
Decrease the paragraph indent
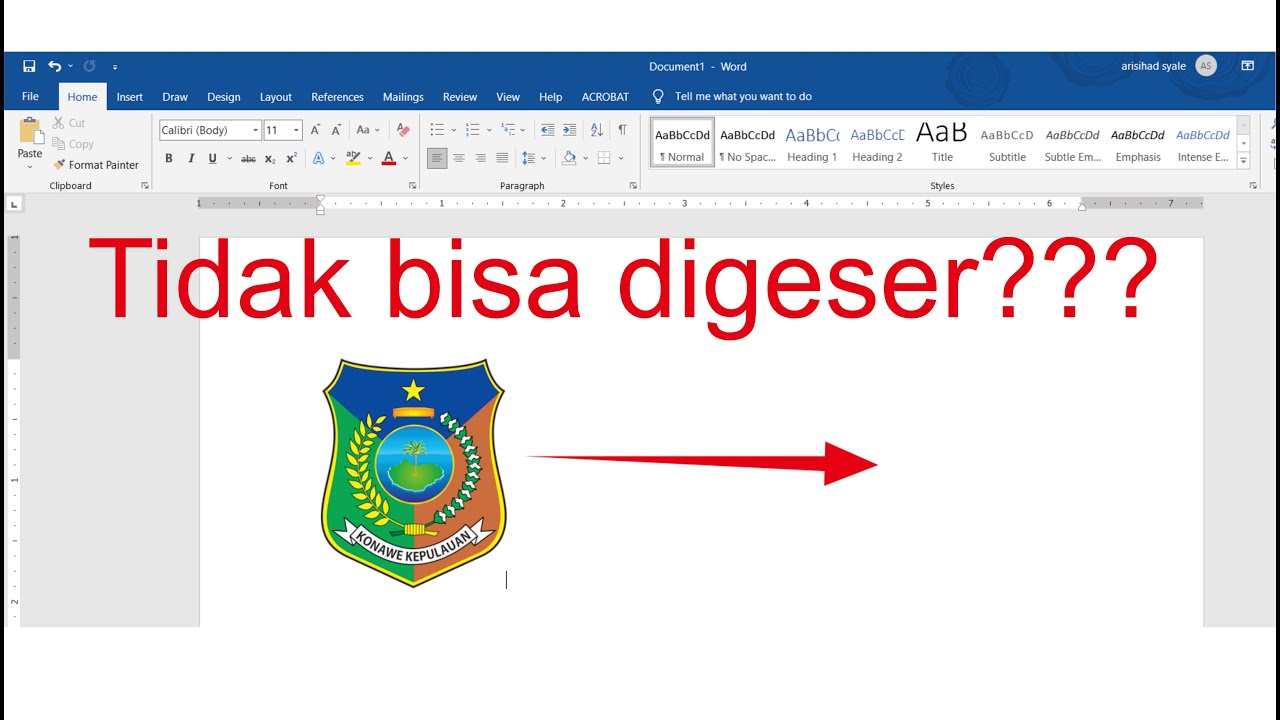[547, 130]
